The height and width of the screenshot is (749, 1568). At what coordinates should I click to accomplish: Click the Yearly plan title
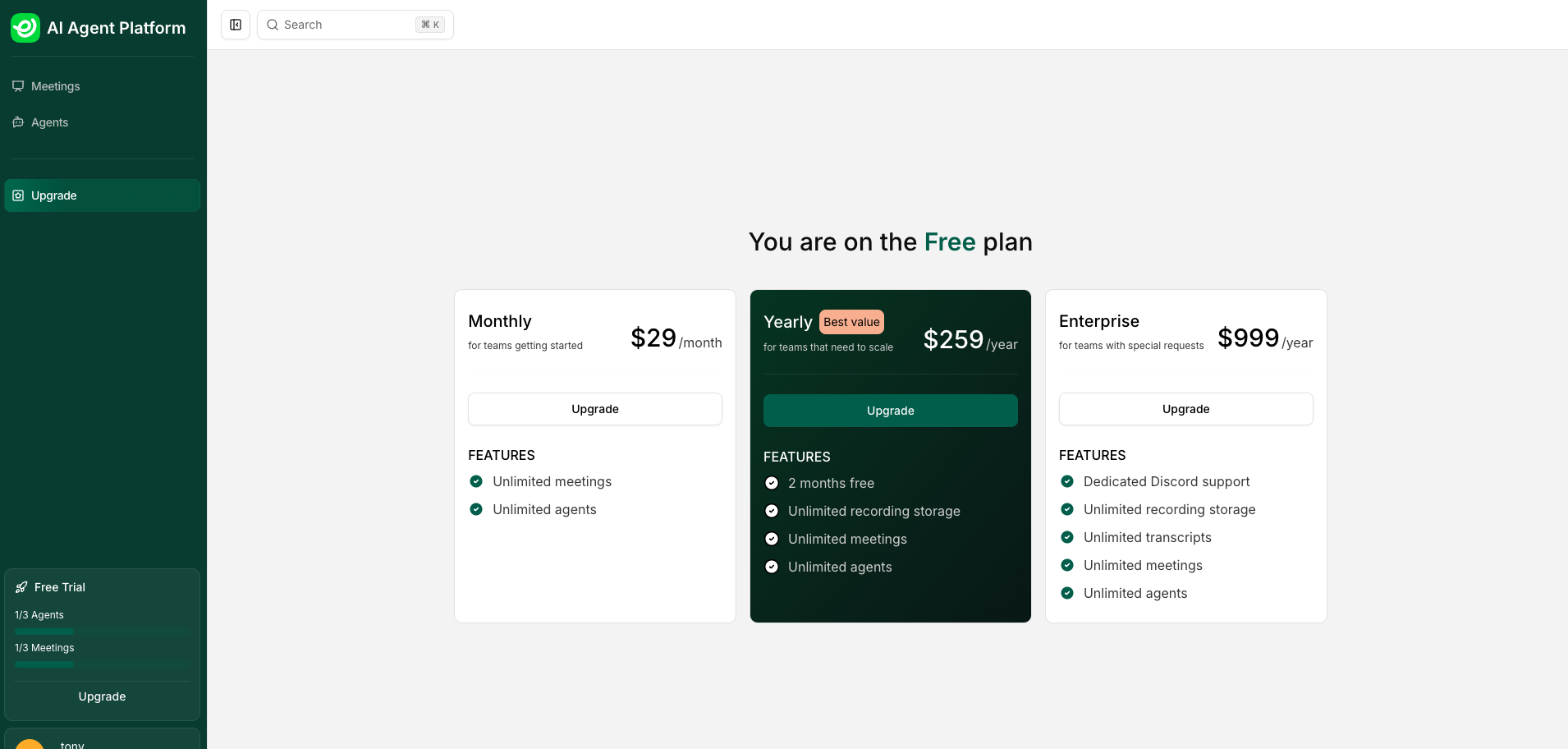pos(788,322)
